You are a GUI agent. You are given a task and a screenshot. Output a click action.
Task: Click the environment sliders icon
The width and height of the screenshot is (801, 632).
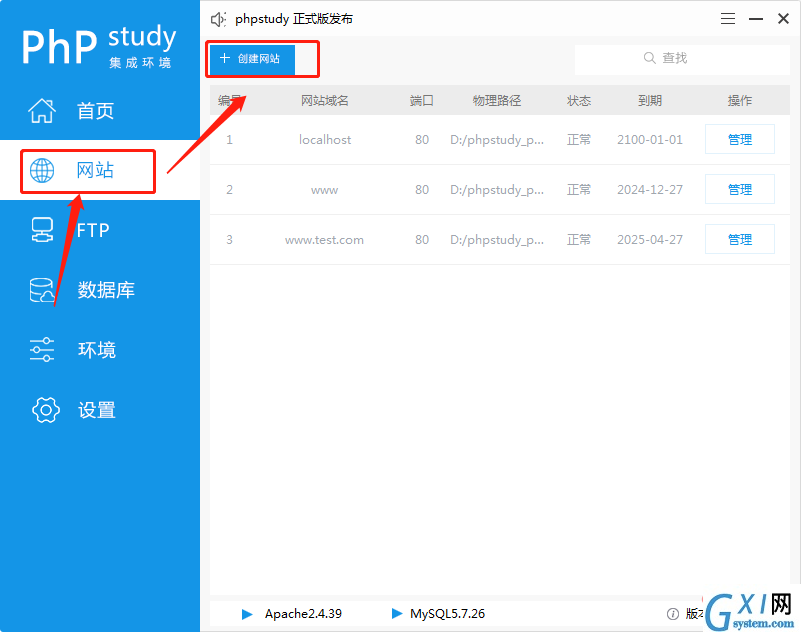pos(42,349)
